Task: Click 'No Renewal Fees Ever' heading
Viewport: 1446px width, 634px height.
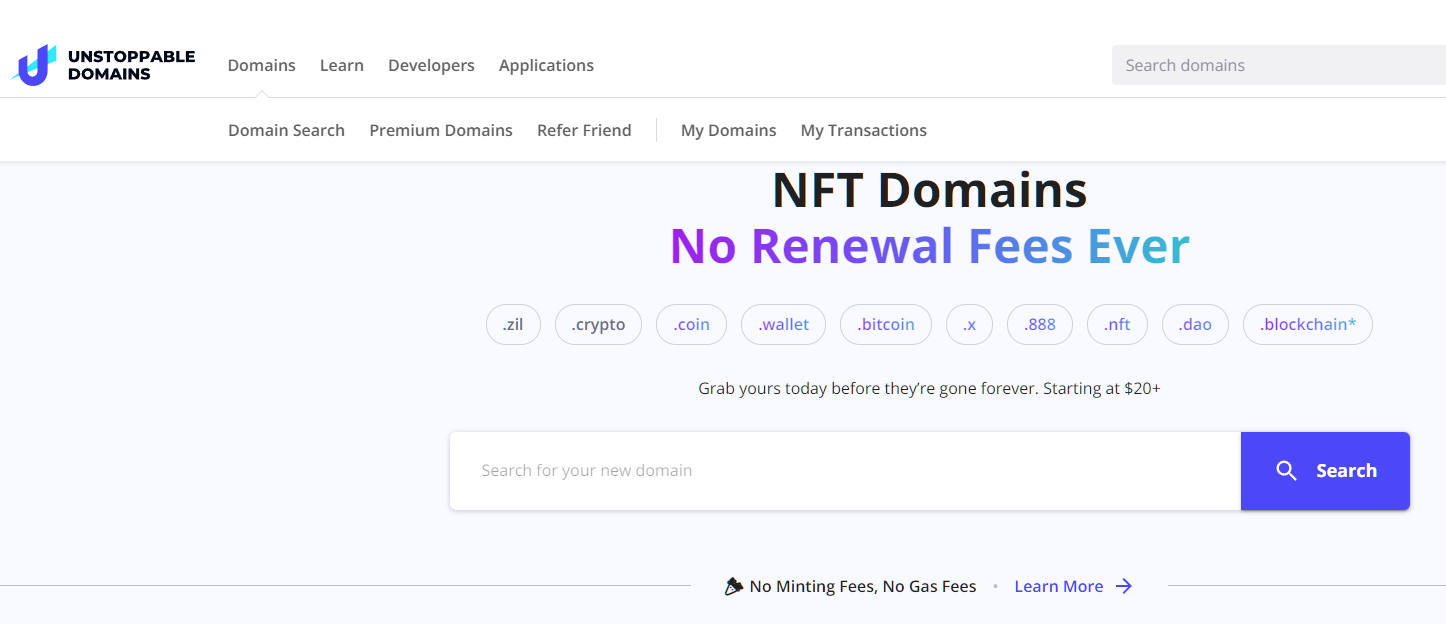Action: coord(930,246)
